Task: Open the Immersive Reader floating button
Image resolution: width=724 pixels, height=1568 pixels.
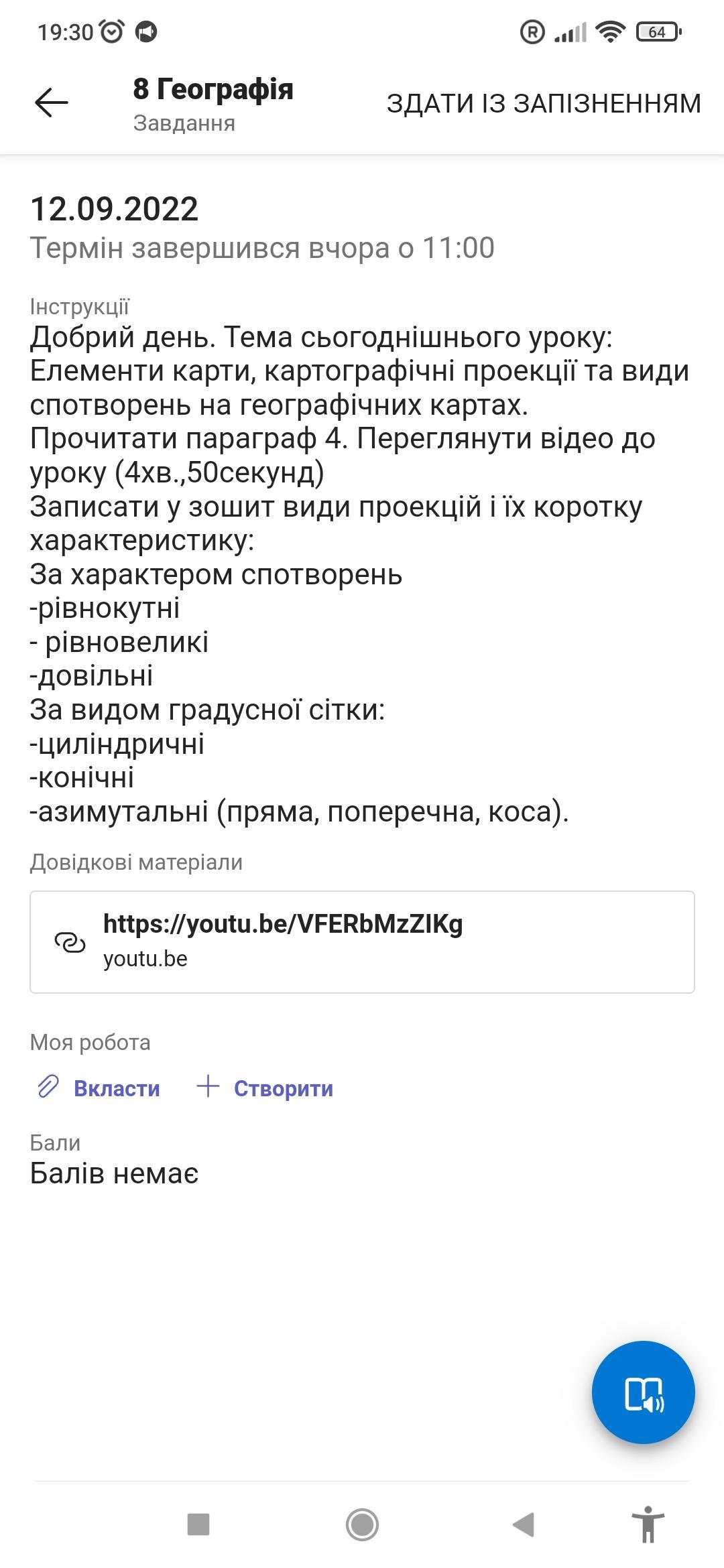Action: [x=643, y=1392]
